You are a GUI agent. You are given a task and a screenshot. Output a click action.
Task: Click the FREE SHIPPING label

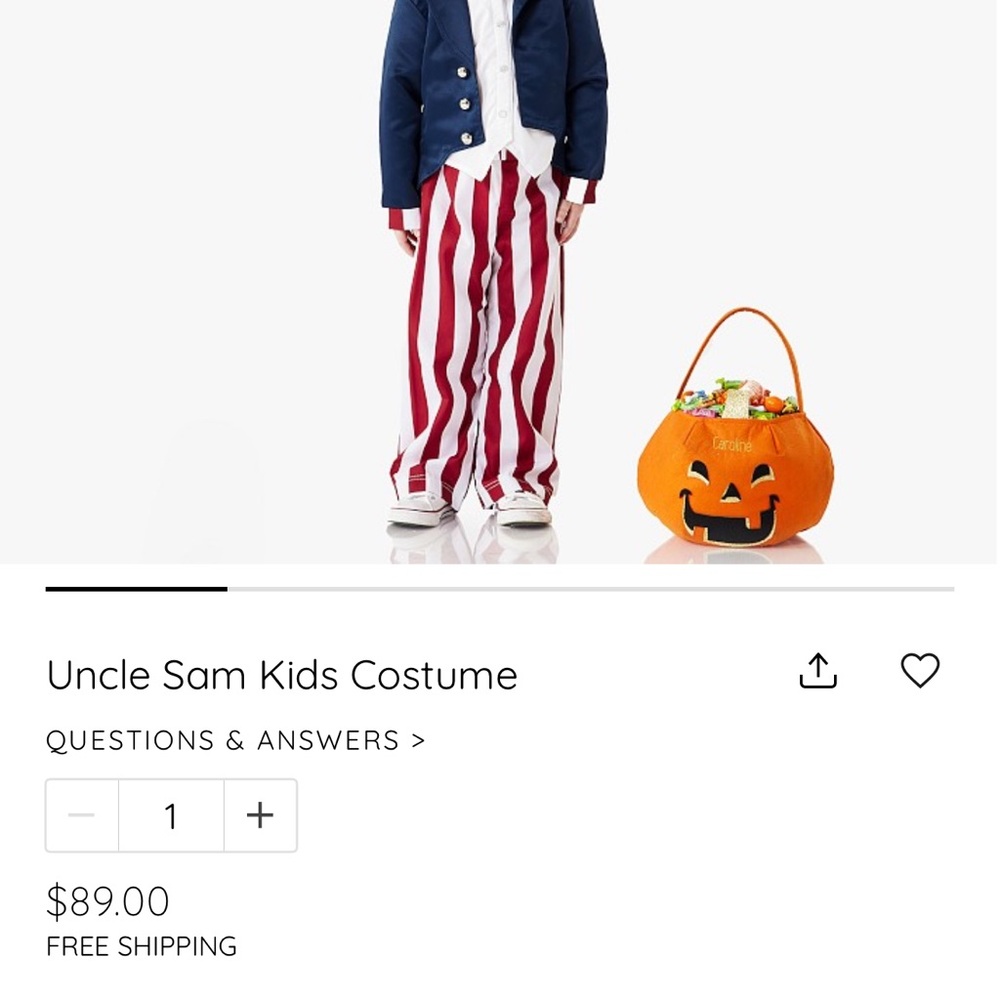(x=142, y=946)
